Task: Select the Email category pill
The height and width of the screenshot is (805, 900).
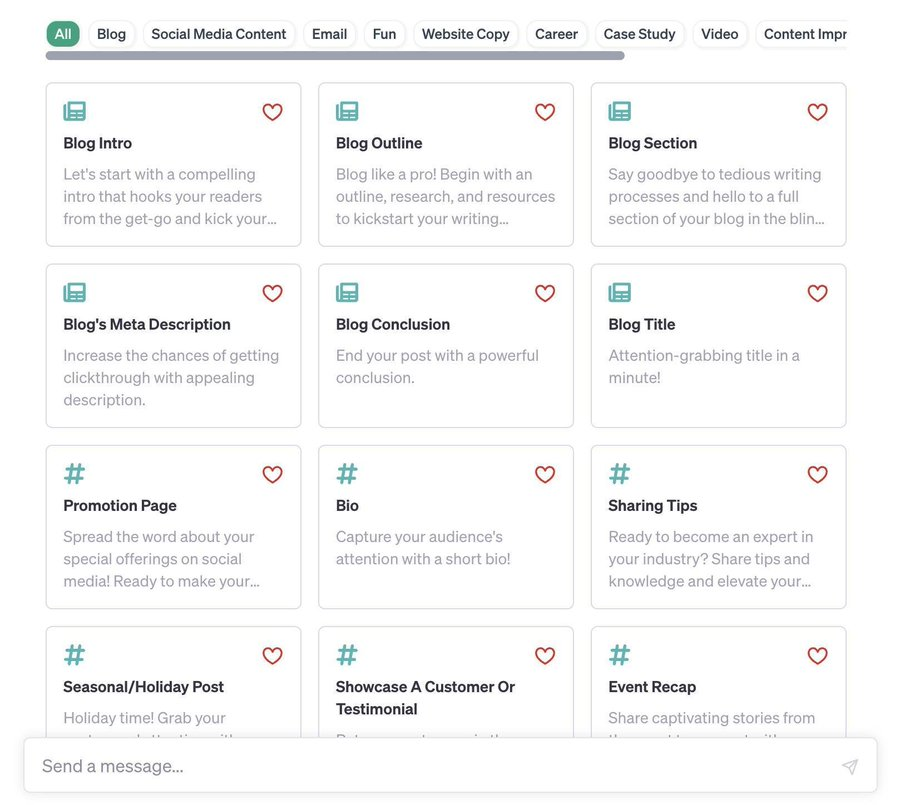Action: pos(329,34)
